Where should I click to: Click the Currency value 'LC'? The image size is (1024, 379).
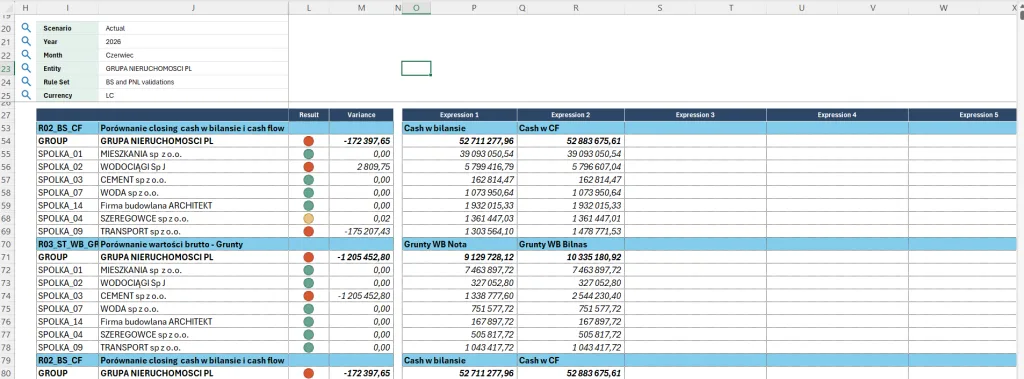point(109,95)
